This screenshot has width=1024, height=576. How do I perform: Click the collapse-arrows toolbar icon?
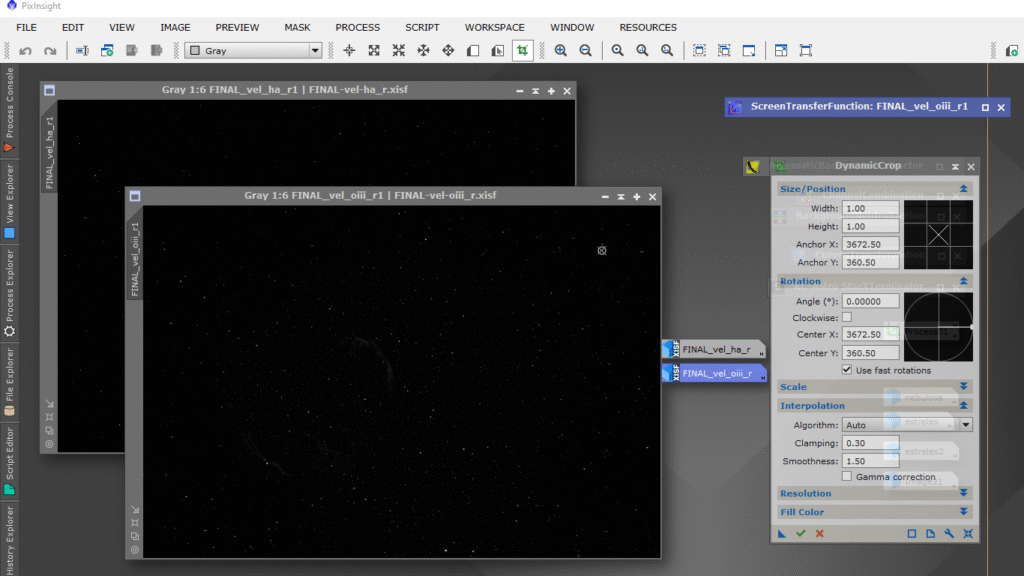pyautogui.click(x=398, y=51)
